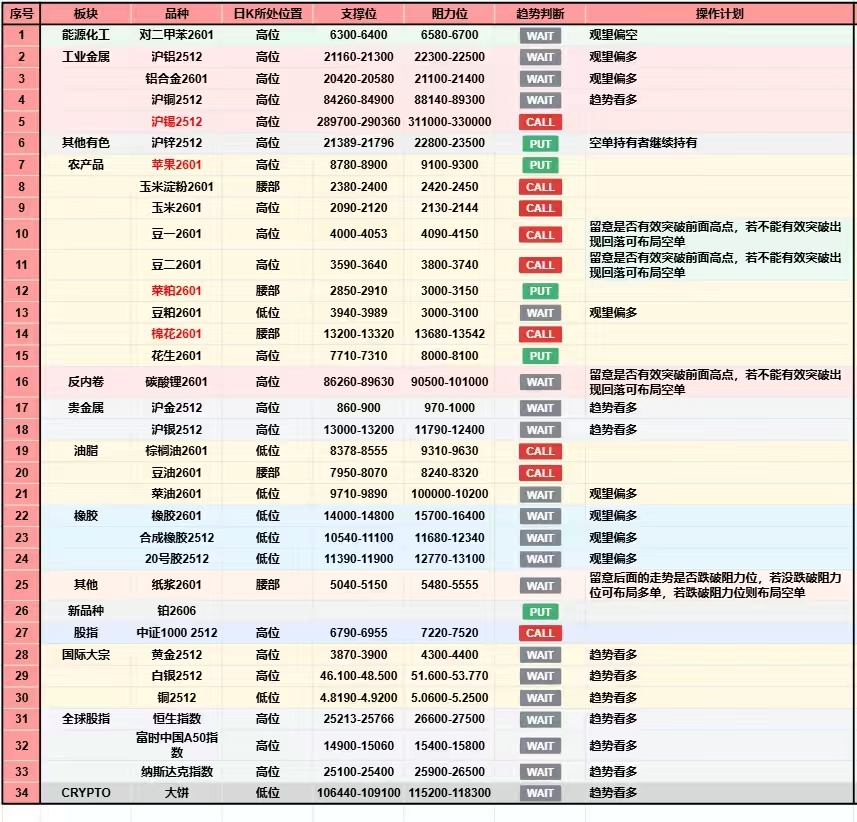
Task: Click the 板块 column header
Action: point(86,14)
